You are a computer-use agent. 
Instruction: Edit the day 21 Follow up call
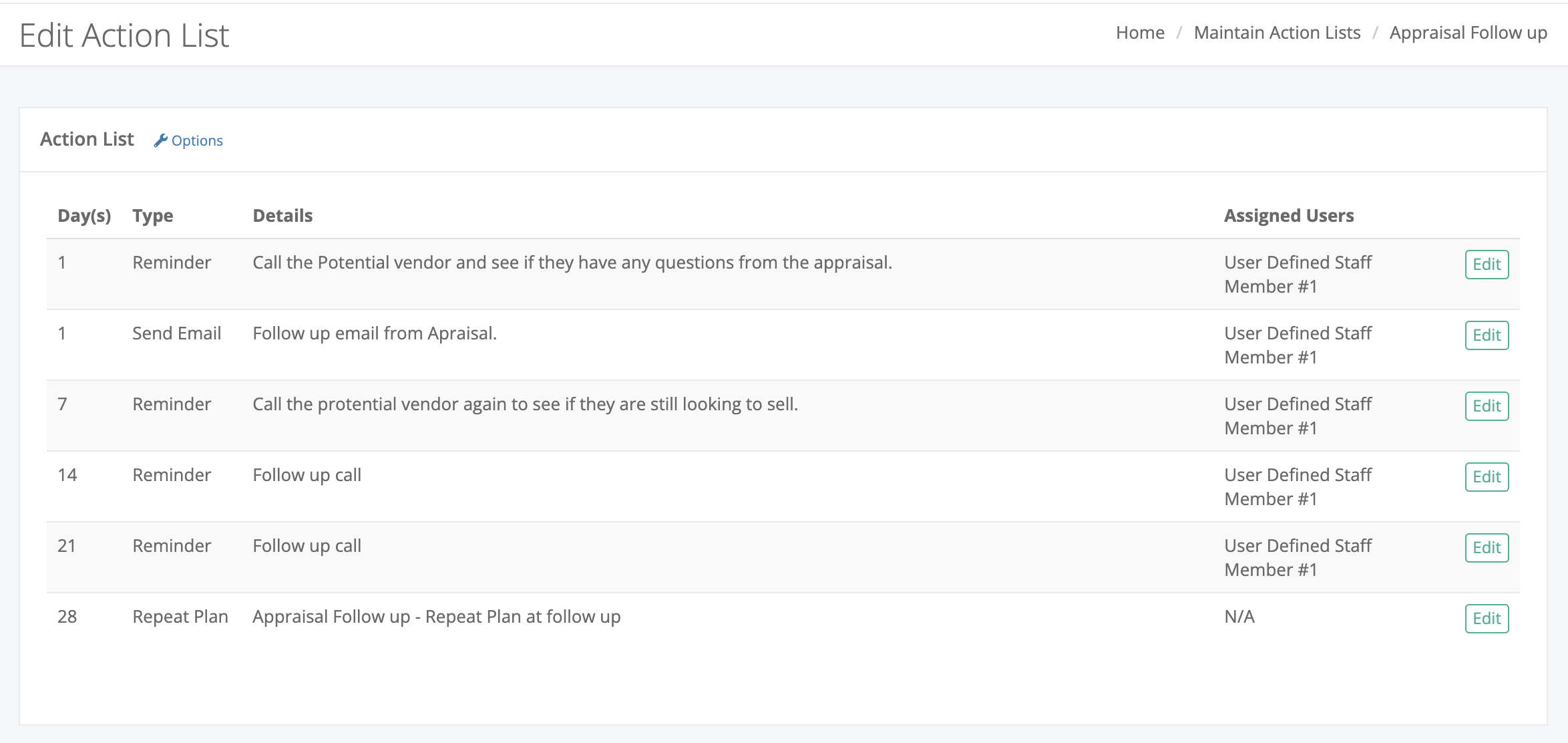1487,548
